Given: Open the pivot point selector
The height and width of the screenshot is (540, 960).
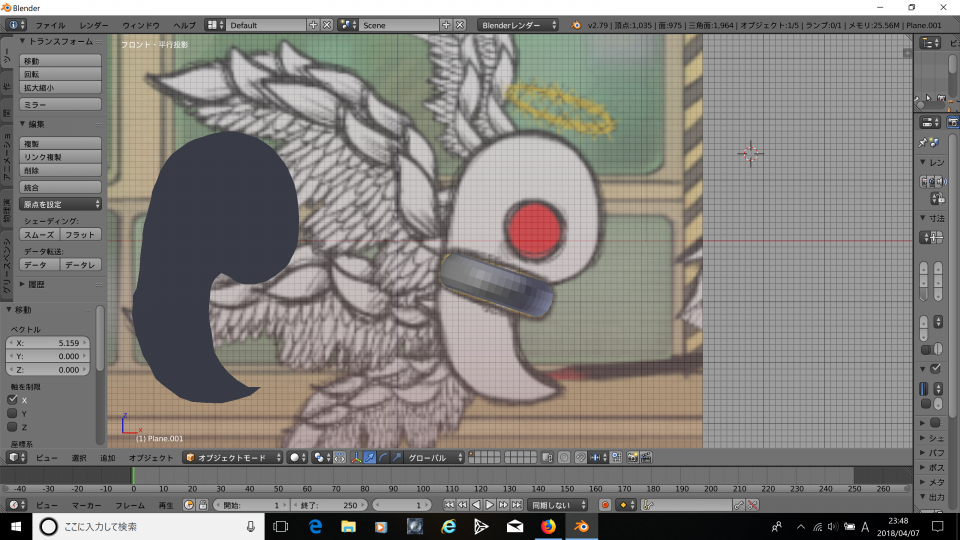Looking at the screenshot, I should pyautogui.click(x=321, y=457).
